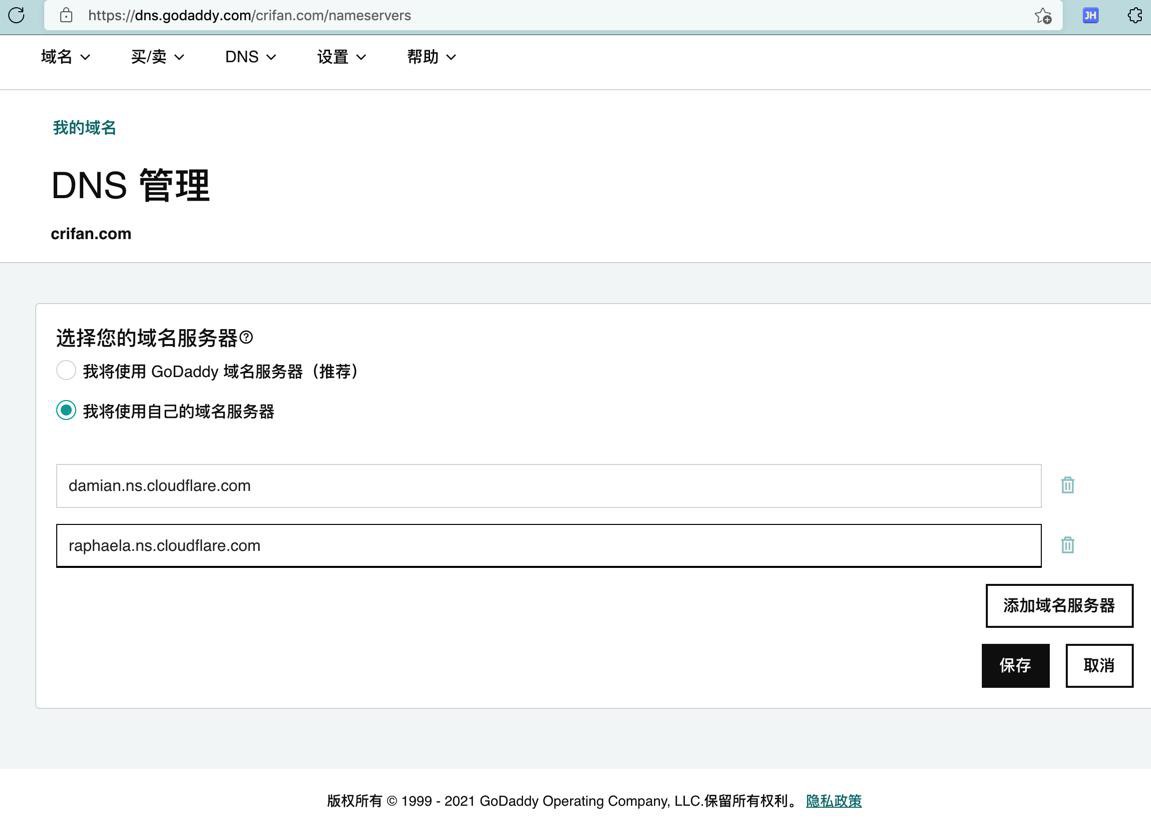Expand the 设置 menu
This screenshot has height=820, width=1151.
(x=341, y=57)
